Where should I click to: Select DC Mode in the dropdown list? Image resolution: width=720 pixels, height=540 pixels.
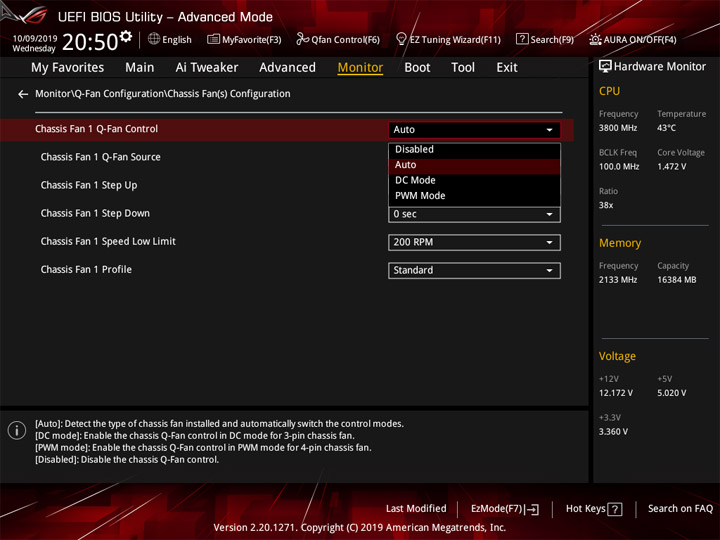474,180
